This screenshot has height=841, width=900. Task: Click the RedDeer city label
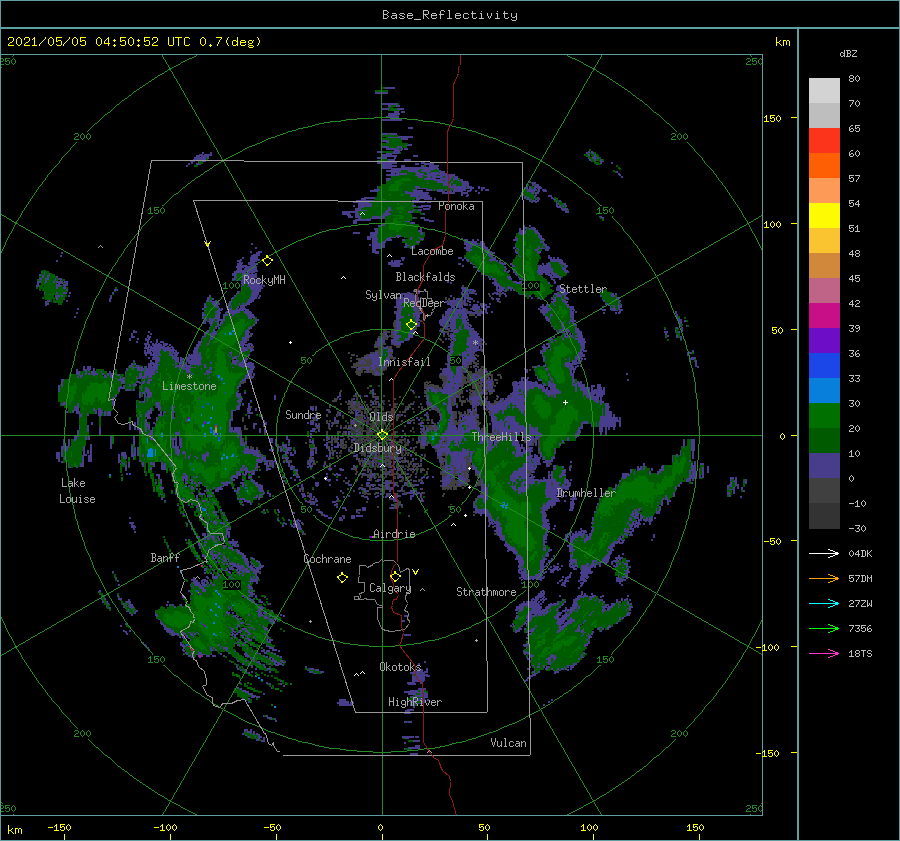[x=424, y=303]
